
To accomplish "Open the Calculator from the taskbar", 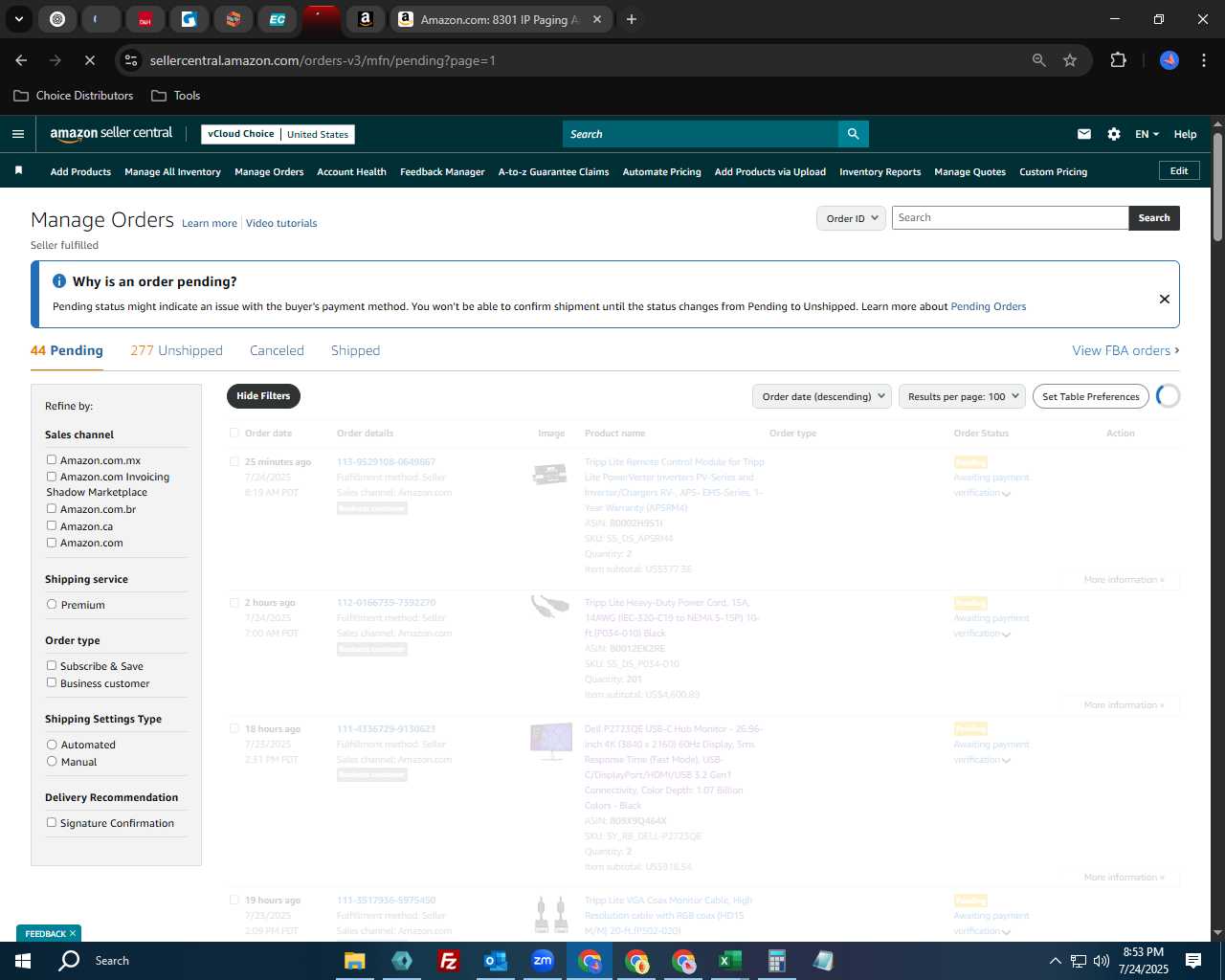I will (x=777, y=961).
